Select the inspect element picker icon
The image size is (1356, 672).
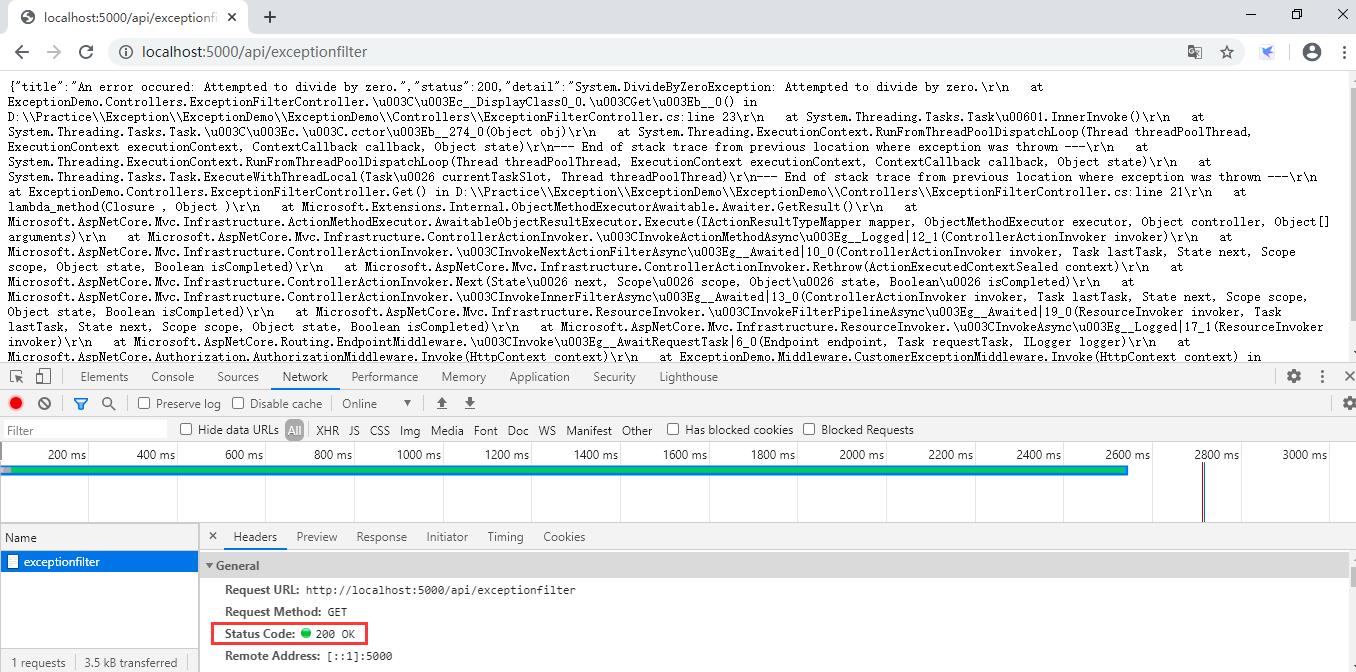[x=16, y=377]
